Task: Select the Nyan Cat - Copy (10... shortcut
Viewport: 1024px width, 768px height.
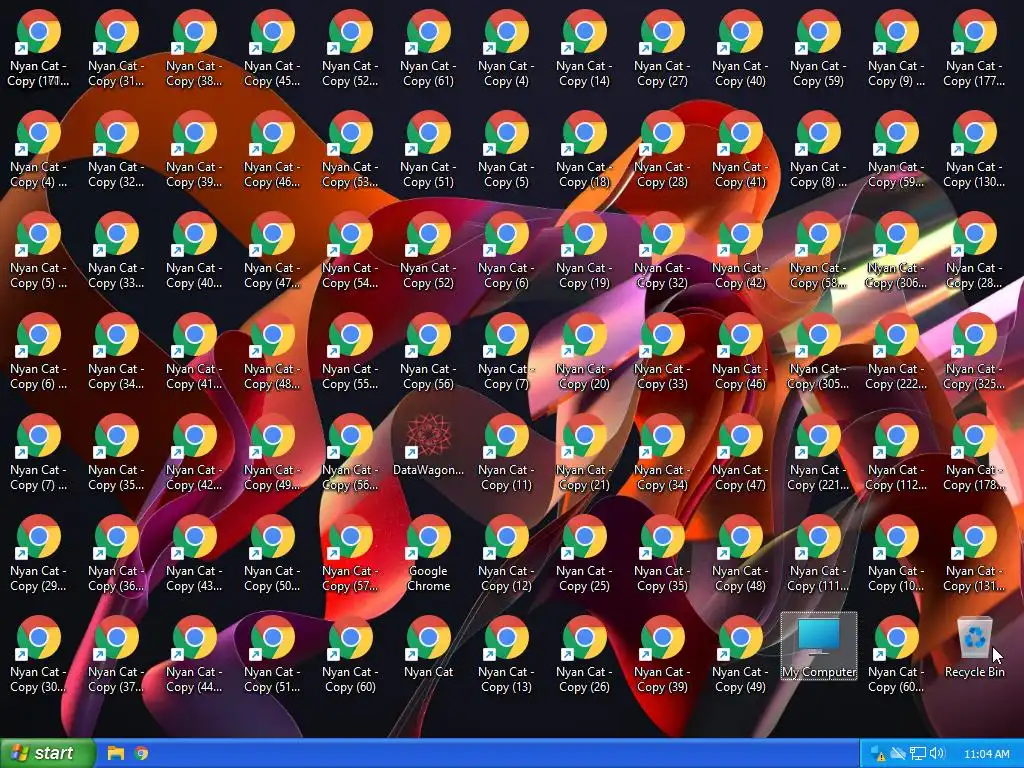Action: pos(896,554)
